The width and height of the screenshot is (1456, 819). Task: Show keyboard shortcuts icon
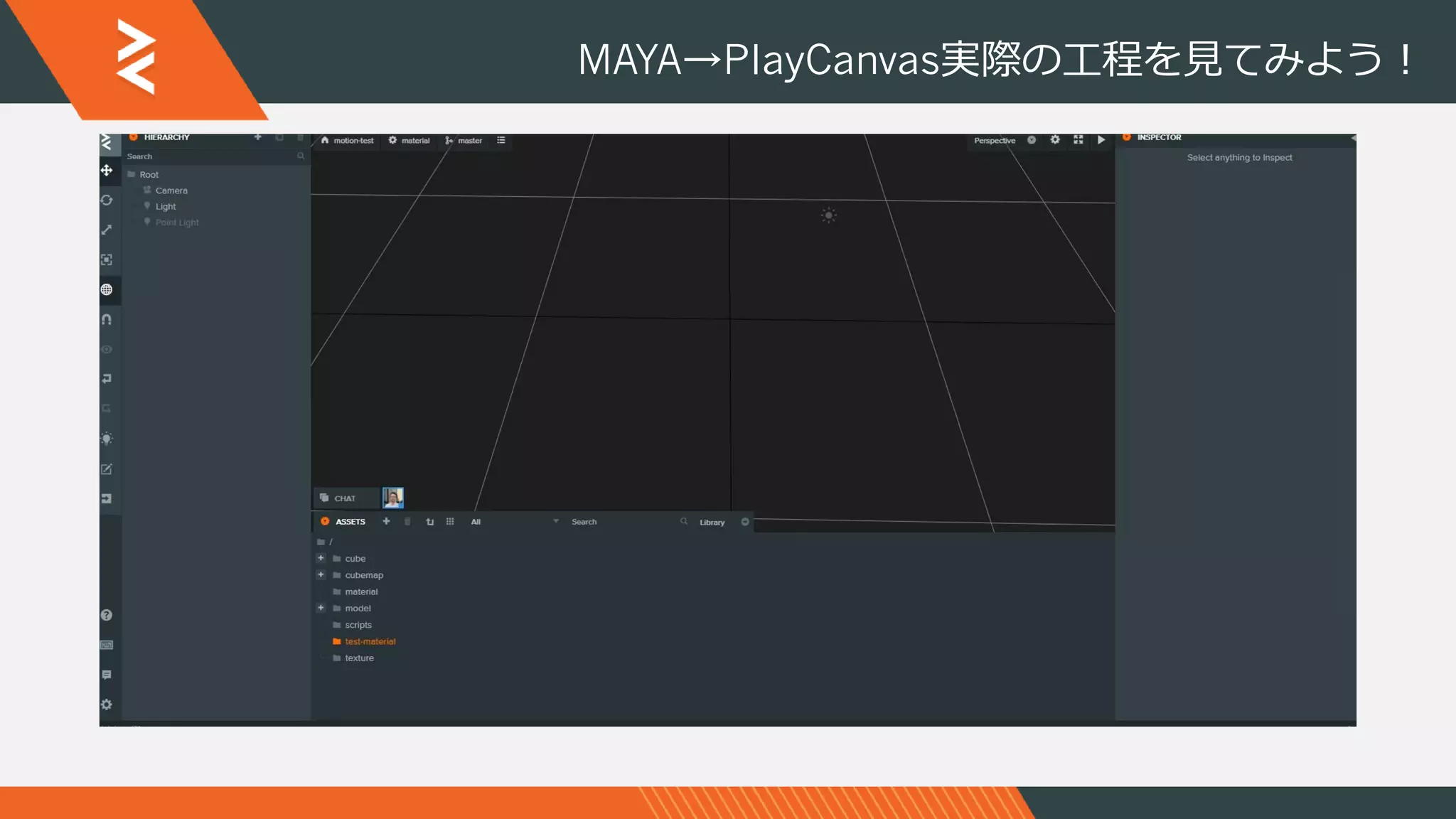pyautogui.click(x=107, y=645)
